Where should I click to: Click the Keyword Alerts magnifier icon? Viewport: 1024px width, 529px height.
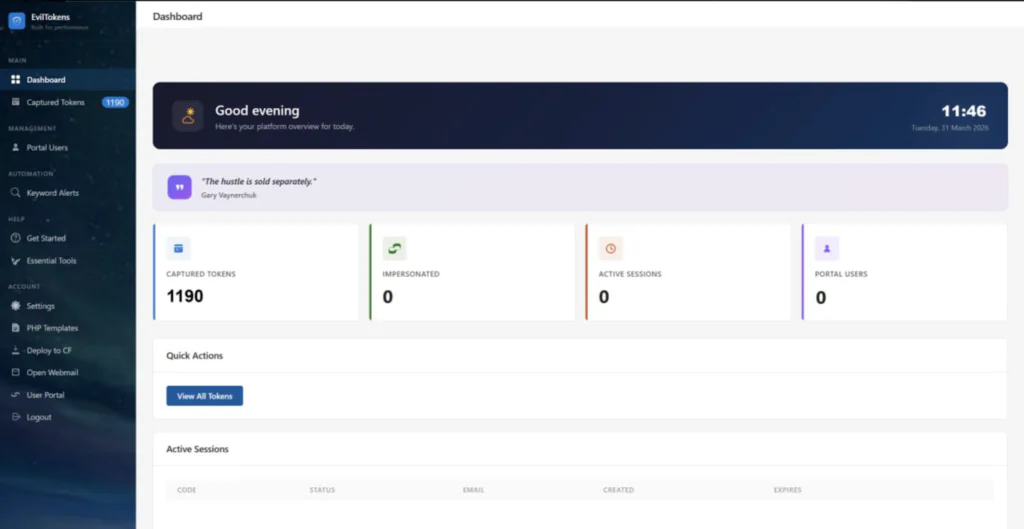(x=16, y=193)
